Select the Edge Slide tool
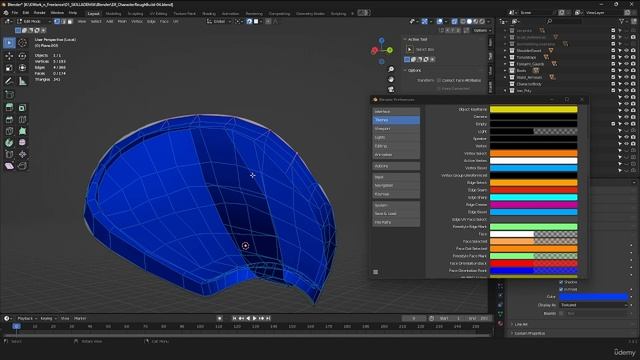The width and height of the screenshot is (640, 360). (9, 154)
